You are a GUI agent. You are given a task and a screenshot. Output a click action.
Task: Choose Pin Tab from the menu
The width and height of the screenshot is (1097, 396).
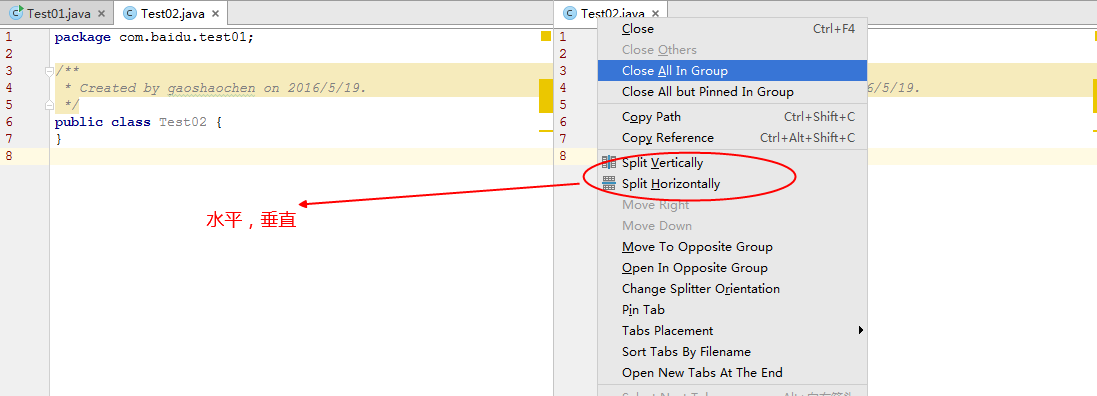(x=732, y=310)
